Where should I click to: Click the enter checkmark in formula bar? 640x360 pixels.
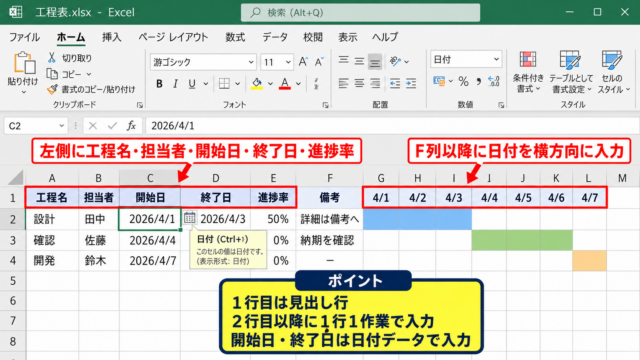coord(112,126)
